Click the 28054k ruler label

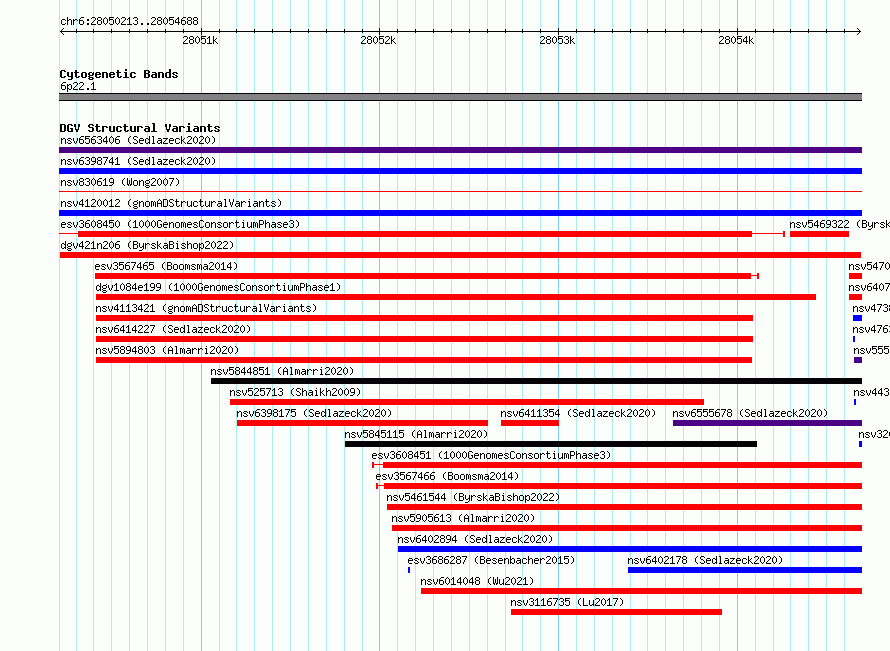[x=736, y=40]
